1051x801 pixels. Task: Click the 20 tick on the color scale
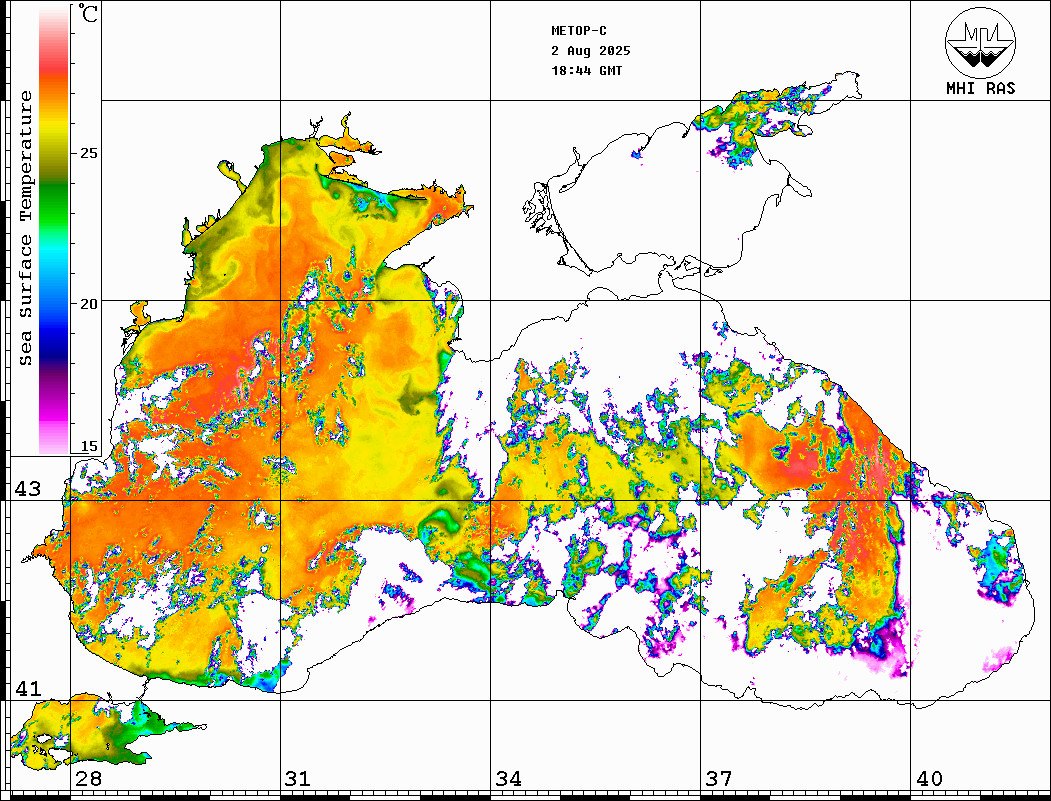89,304
